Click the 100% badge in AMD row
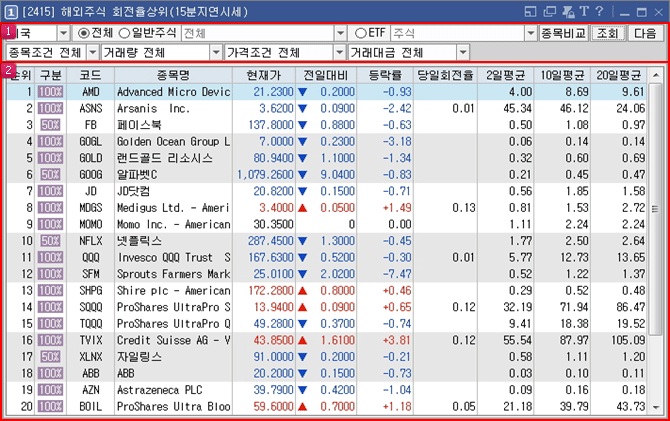The height and width of the screenshot is (421, 670). pyautogui.click(x=50, y=92)
